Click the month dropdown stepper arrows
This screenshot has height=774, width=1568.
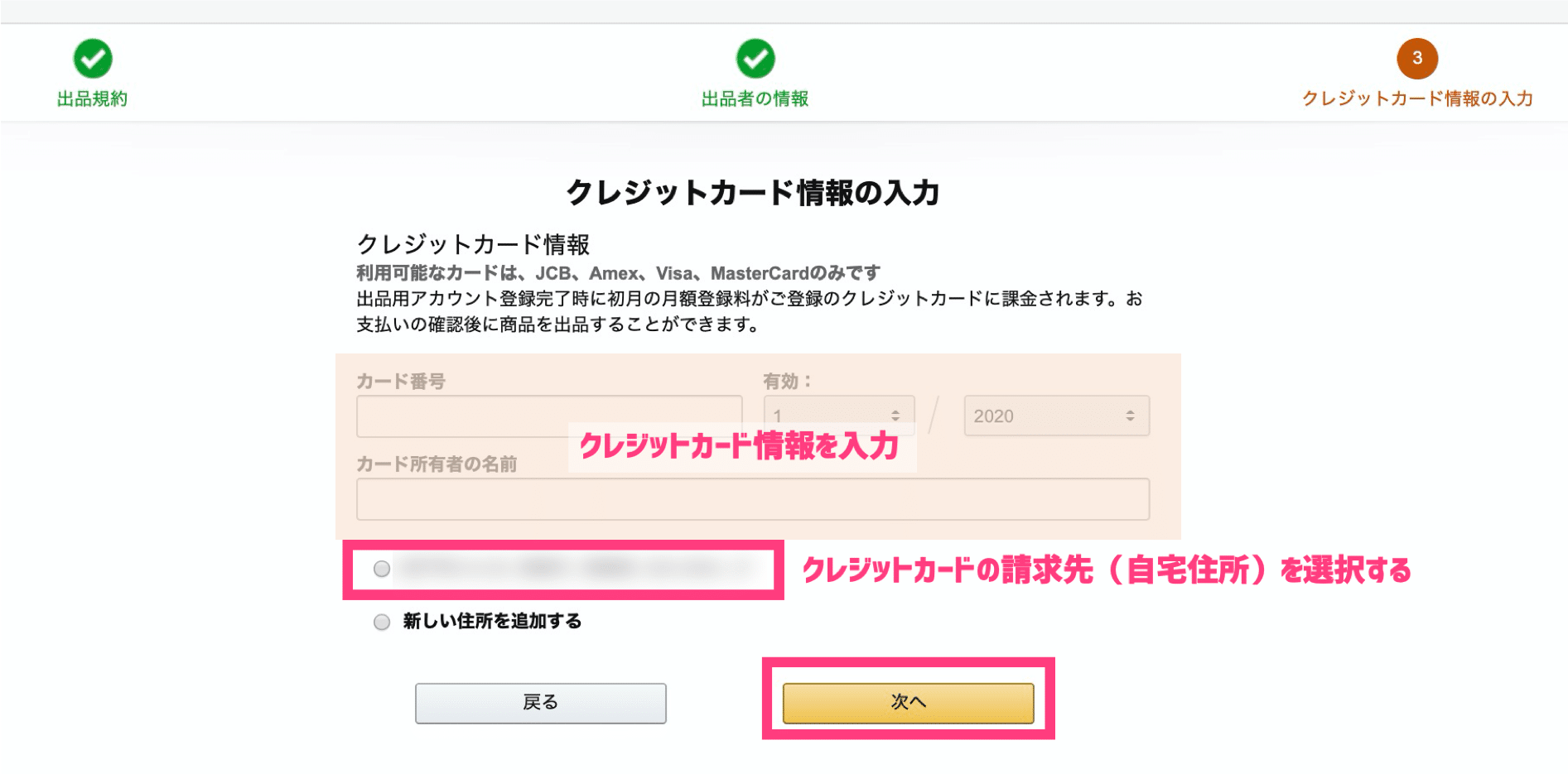(895, 416)
